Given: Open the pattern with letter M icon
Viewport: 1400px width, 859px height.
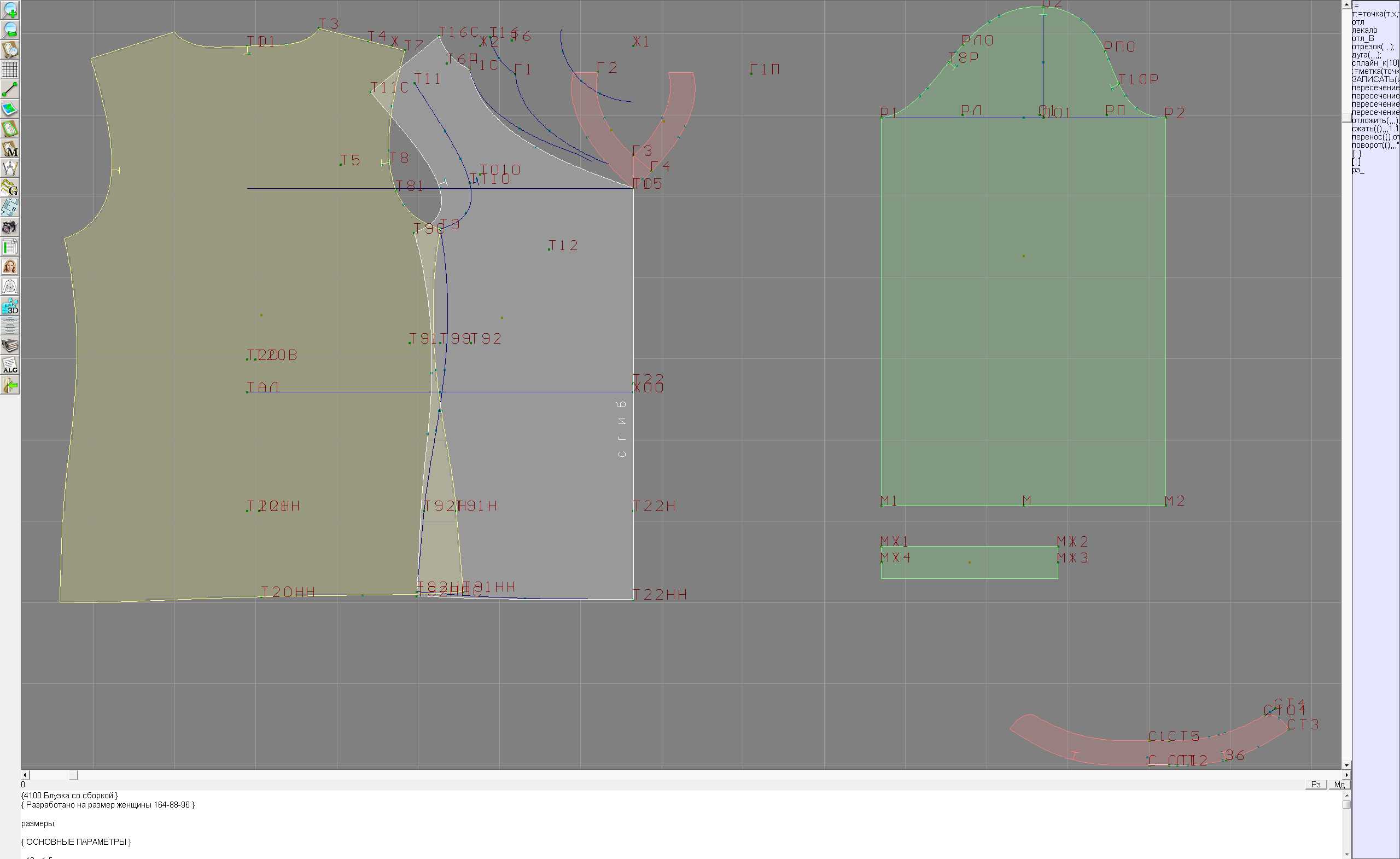Looking at the screenshot, I should (10, 149).
